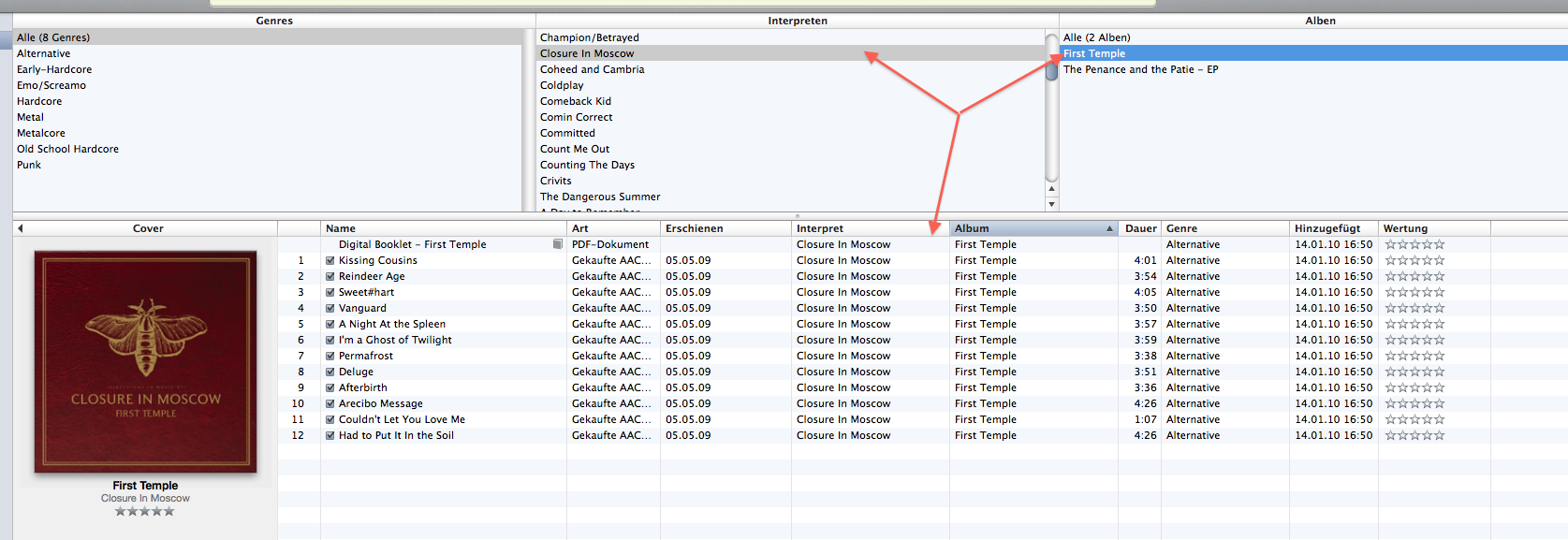
Task: Click the Genres browser column header
Action: (x=274, y=21)
